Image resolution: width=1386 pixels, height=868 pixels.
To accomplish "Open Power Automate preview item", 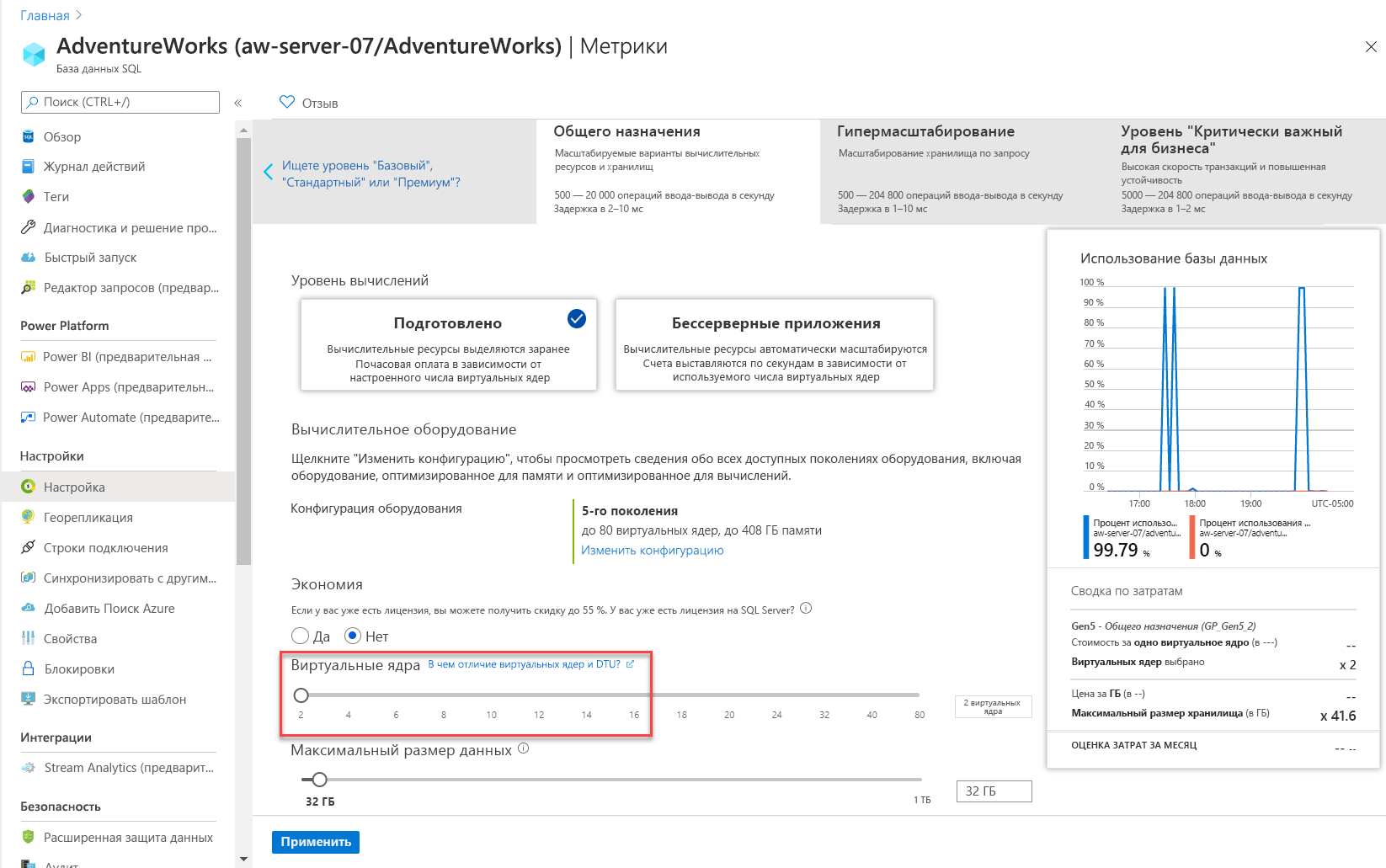I will (x=118, y=418).
